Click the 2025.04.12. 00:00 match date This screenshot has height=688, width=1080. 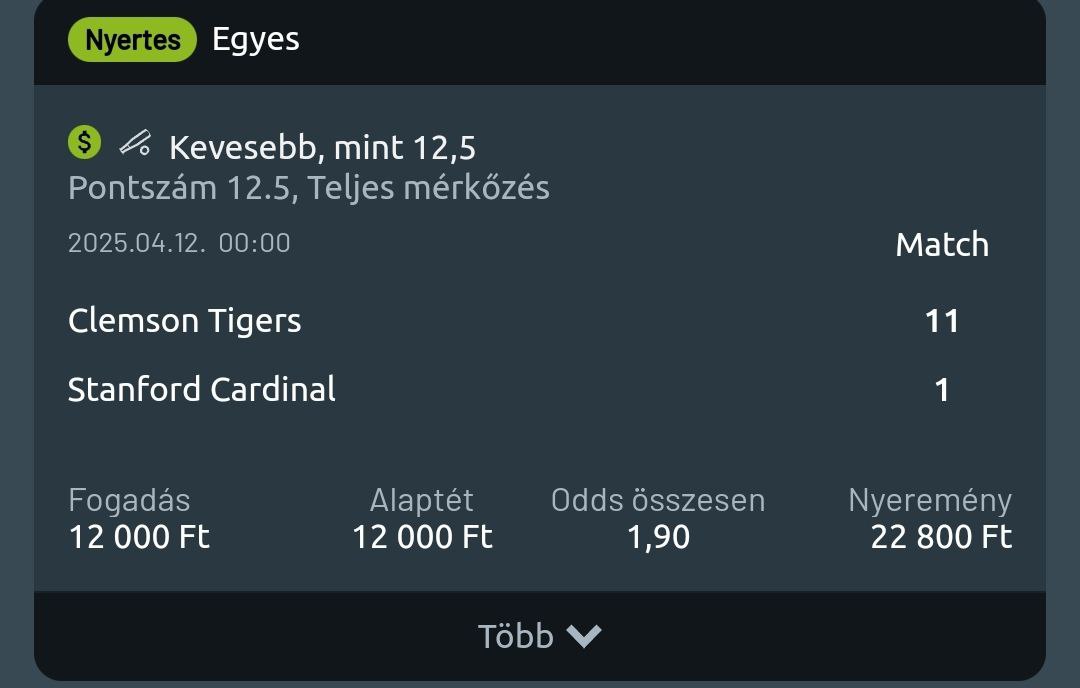[x=179, y=243]
